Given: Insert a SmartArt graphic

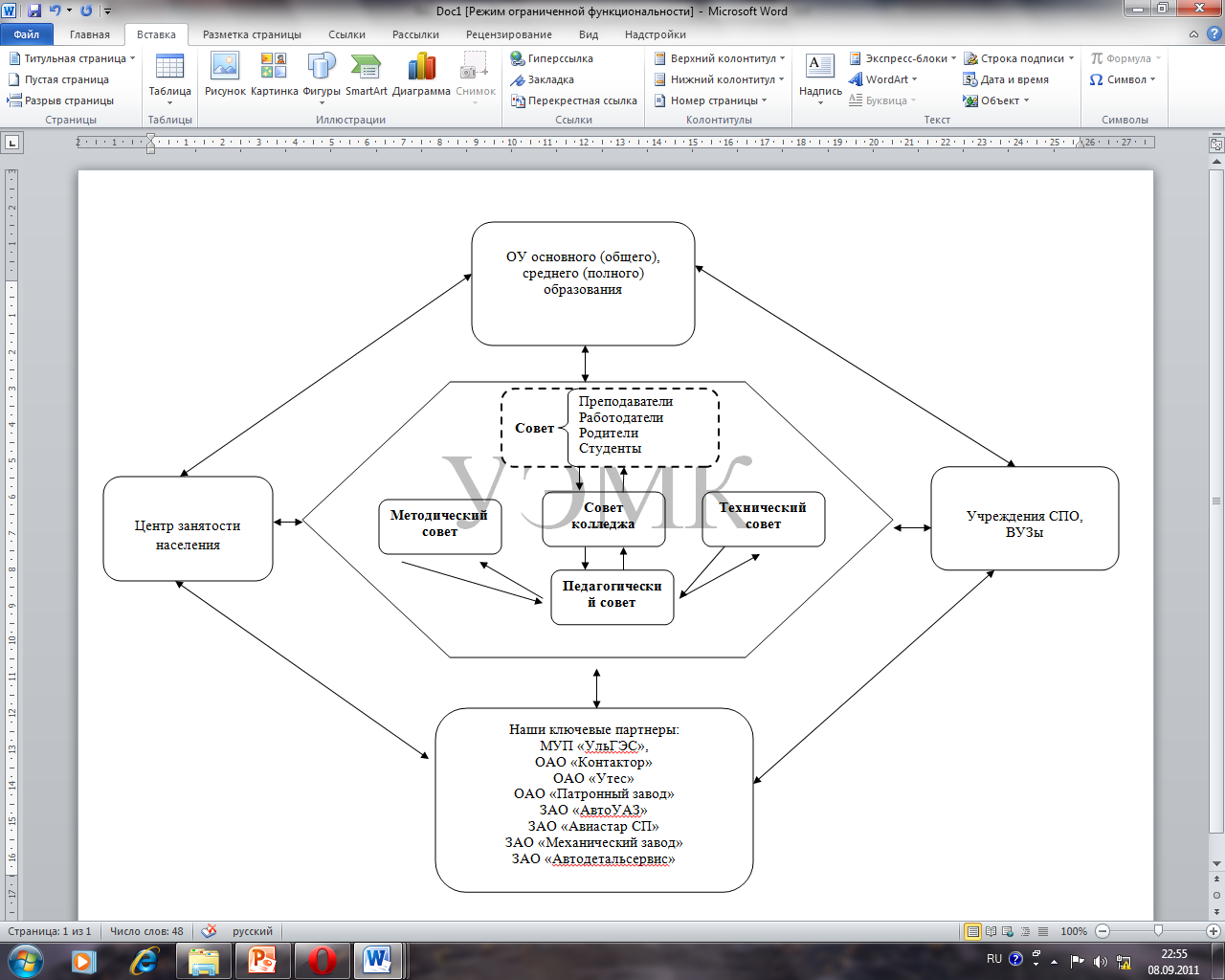Looking at the screenshot, I should [x=367, y=75].
